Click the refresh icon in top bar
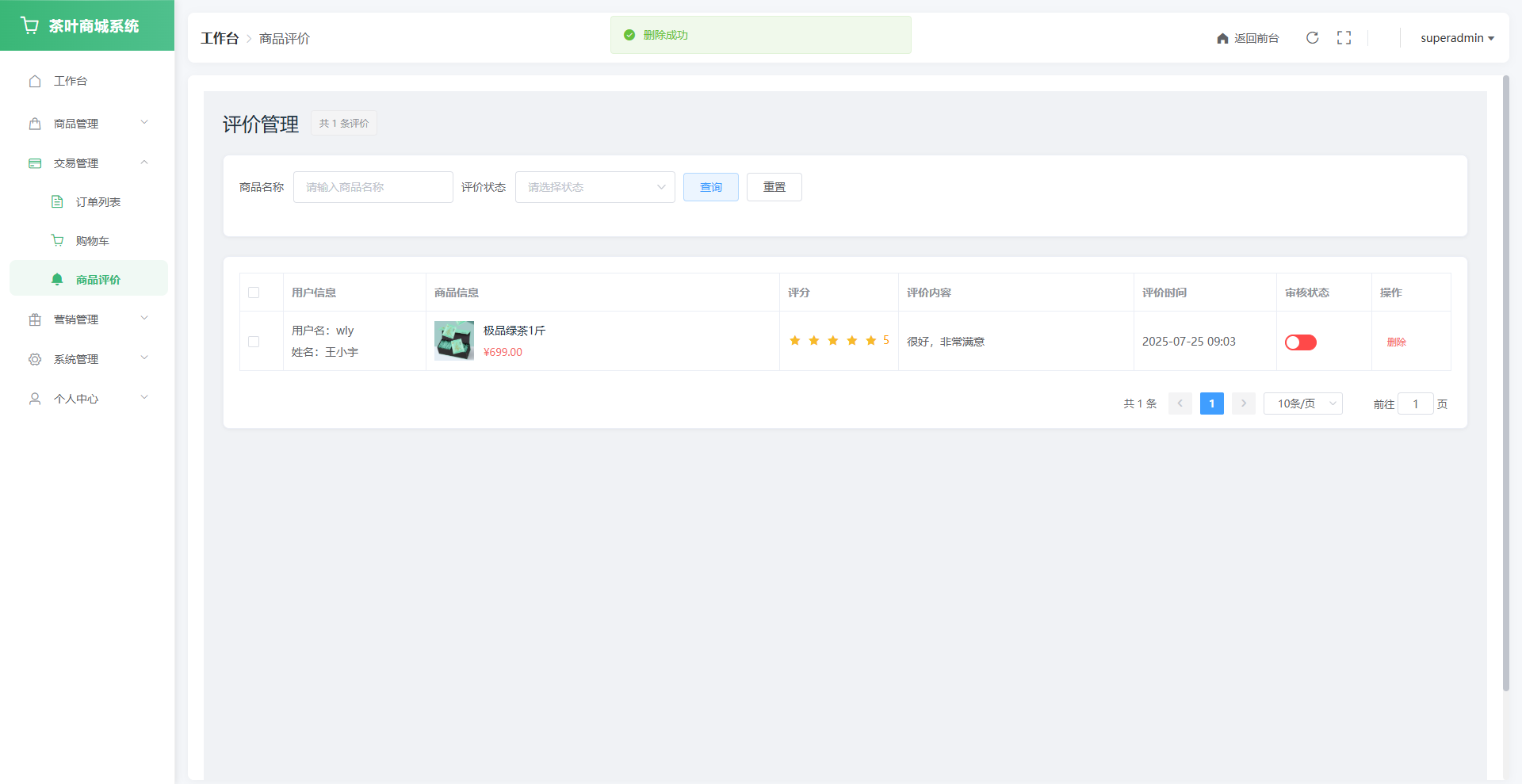Viewport: 1522px width, 784px height. [x=1312, y=38]
